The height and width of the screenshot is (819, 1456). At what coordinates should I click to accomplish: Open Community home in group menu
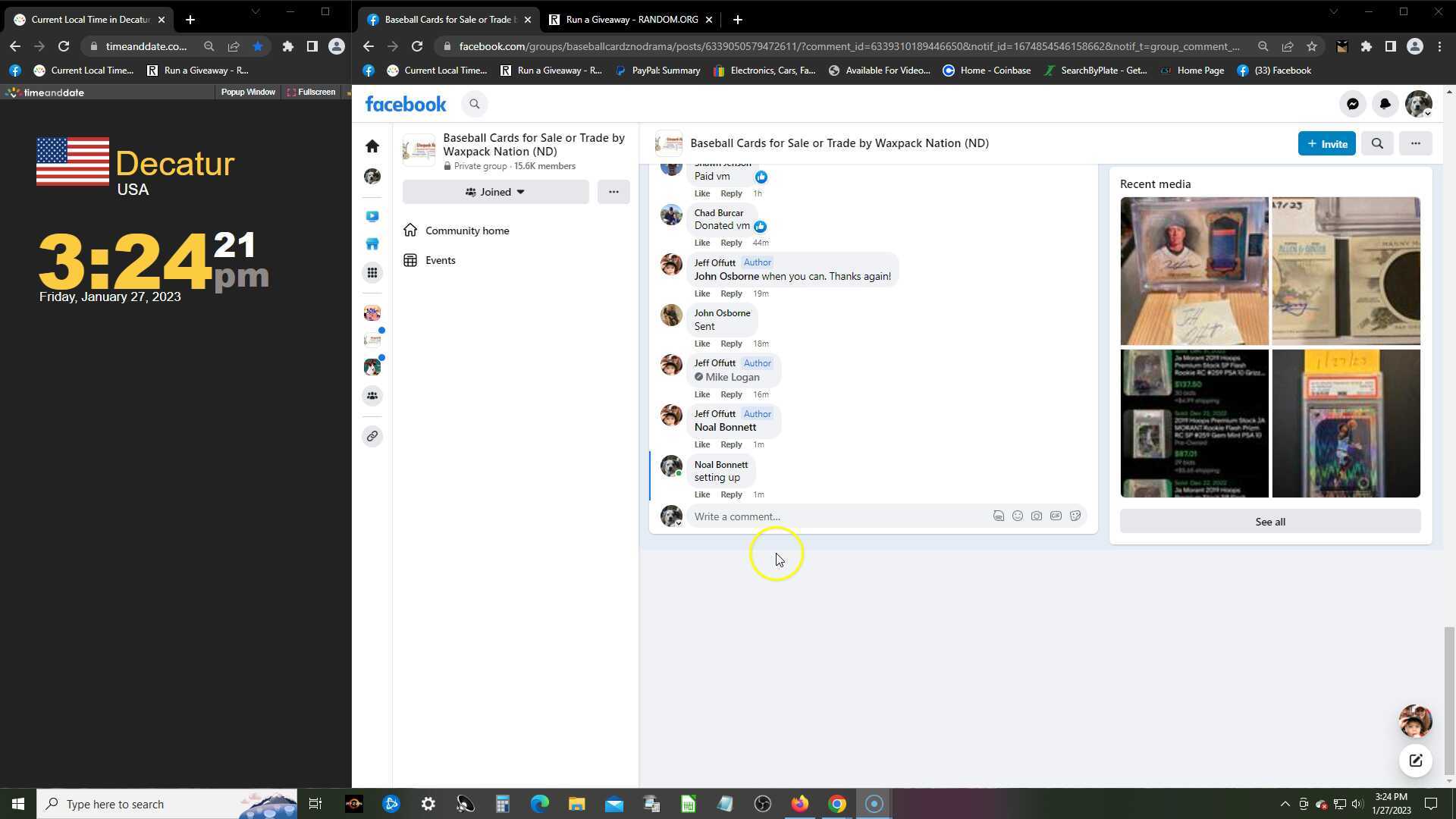click(466, 231)
